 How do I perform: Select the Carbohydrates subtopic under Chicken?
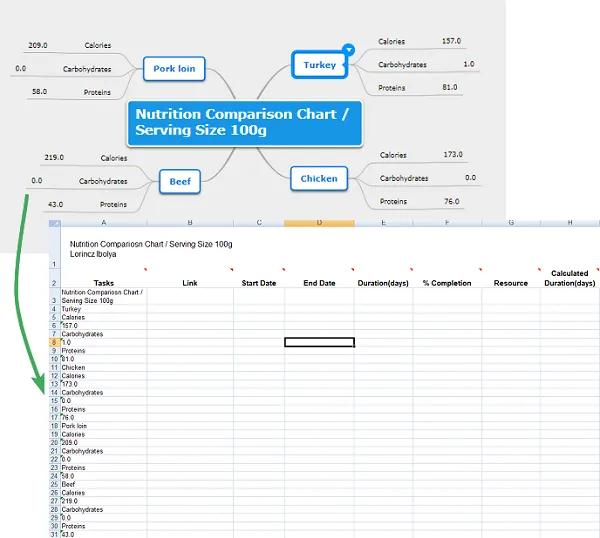click(403, 178)
